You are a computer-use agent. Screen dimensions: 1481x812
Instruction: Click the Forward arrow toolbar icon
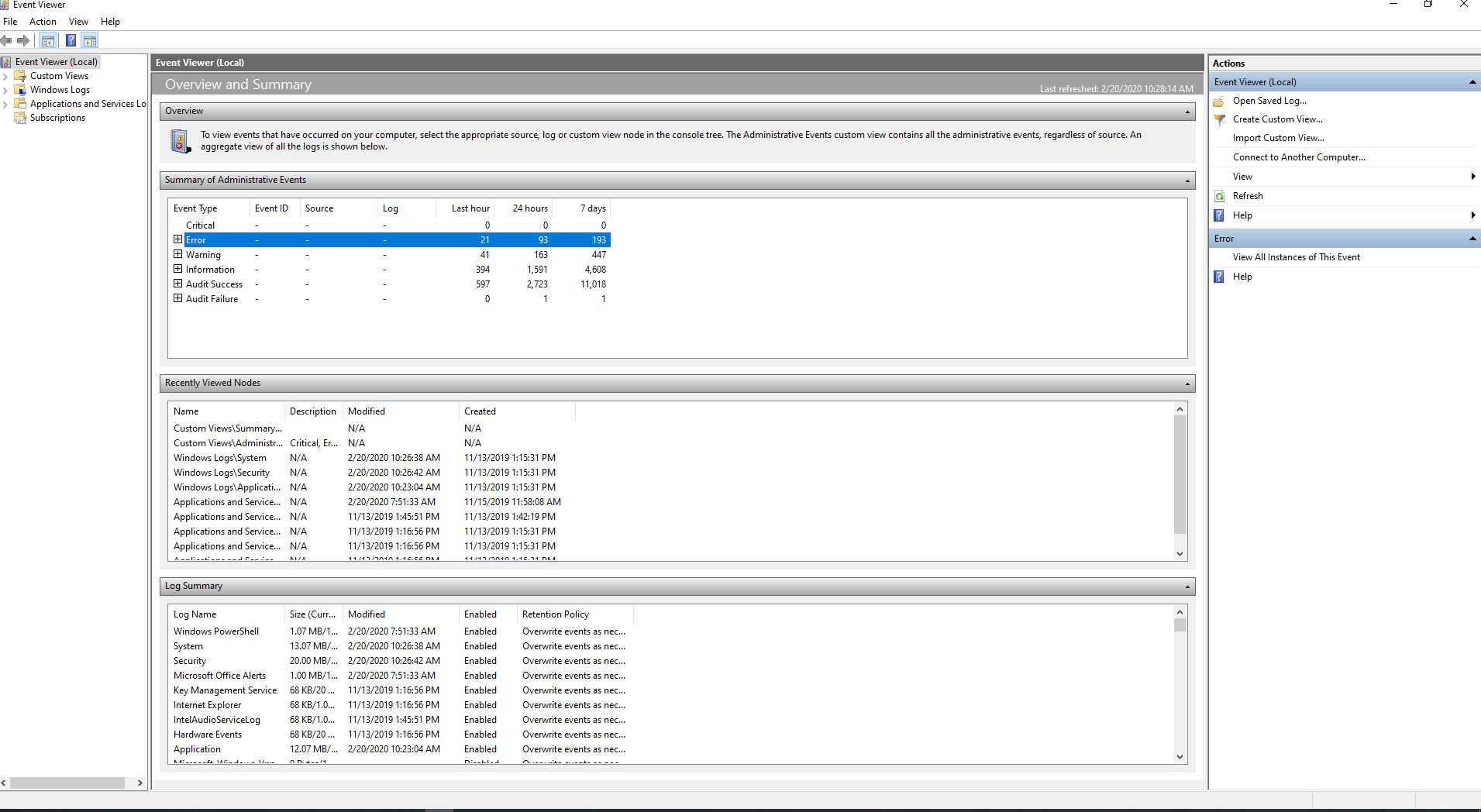pyautogui.click(x=23, y=41)
